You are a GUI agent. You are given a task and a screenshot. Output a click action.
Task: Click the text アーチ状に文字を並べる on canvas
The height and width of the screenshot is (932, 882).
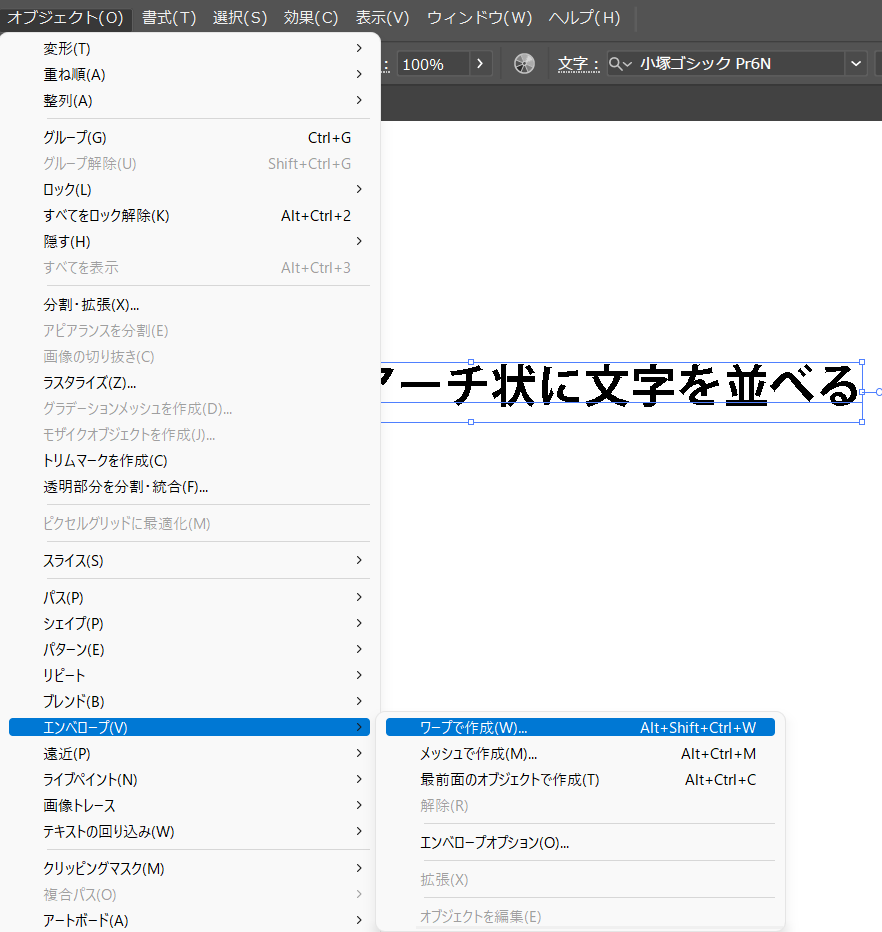pyautogui.click(x=620, y=386)
